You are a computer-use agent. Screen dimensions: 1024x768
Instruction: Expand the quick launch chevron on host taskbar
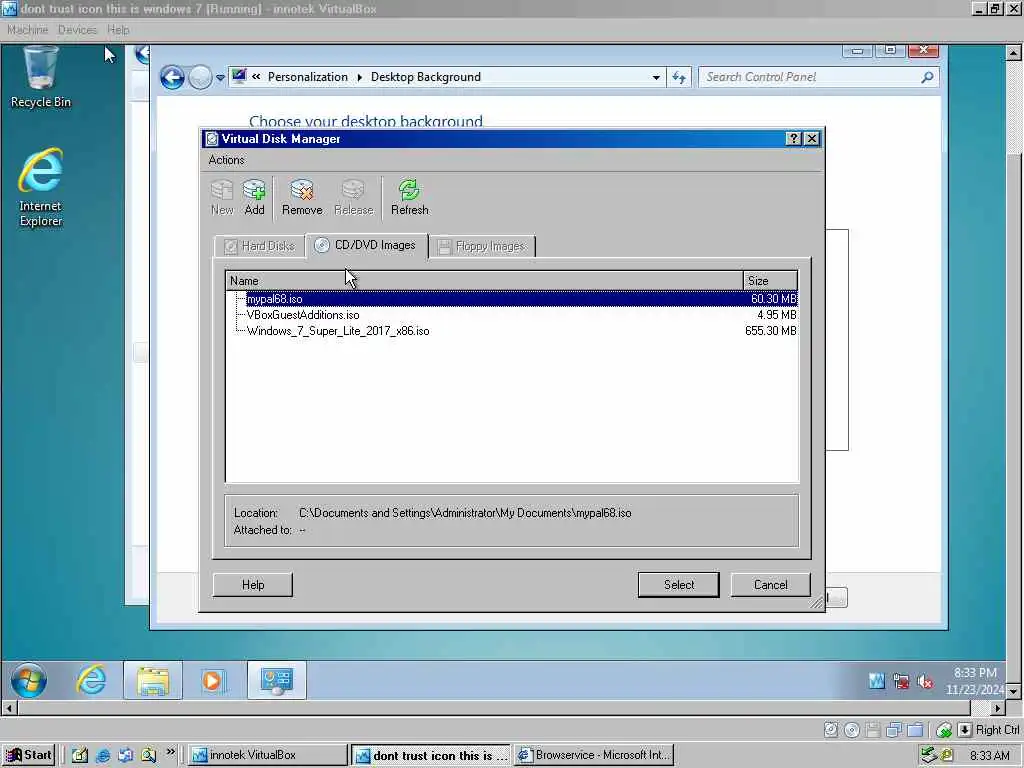pos(170,752)
